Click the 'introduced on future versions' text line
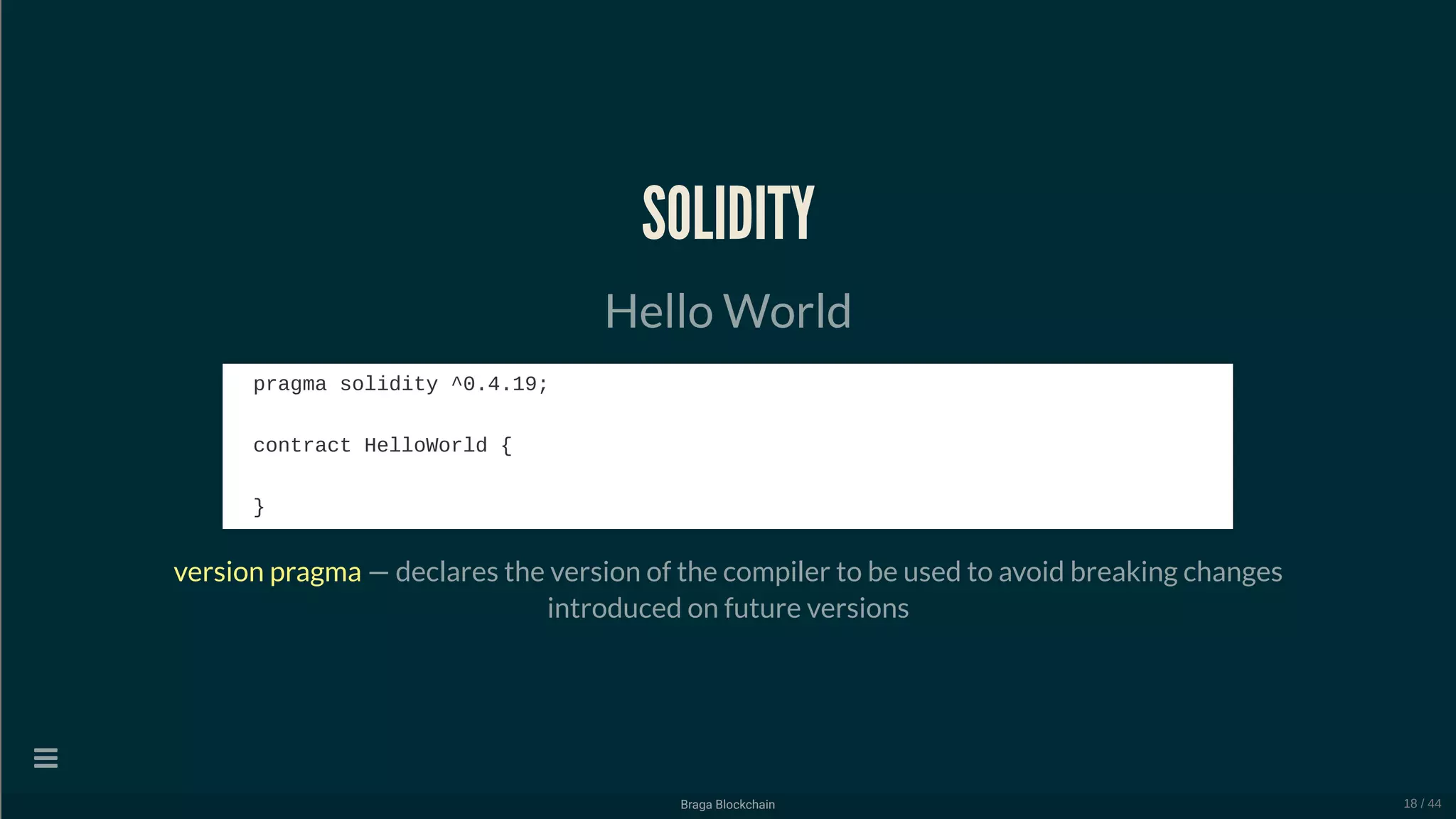 click(728, 609)
